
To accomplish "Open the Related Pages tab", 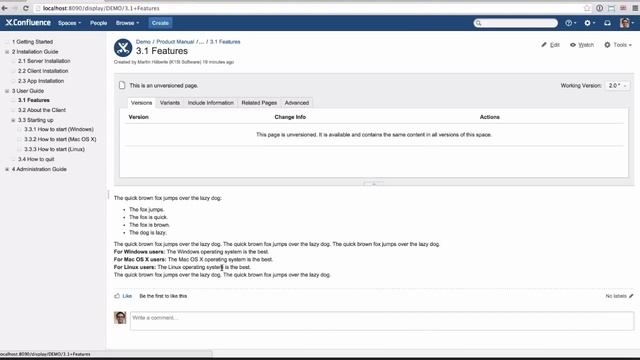I will point(259,103).
